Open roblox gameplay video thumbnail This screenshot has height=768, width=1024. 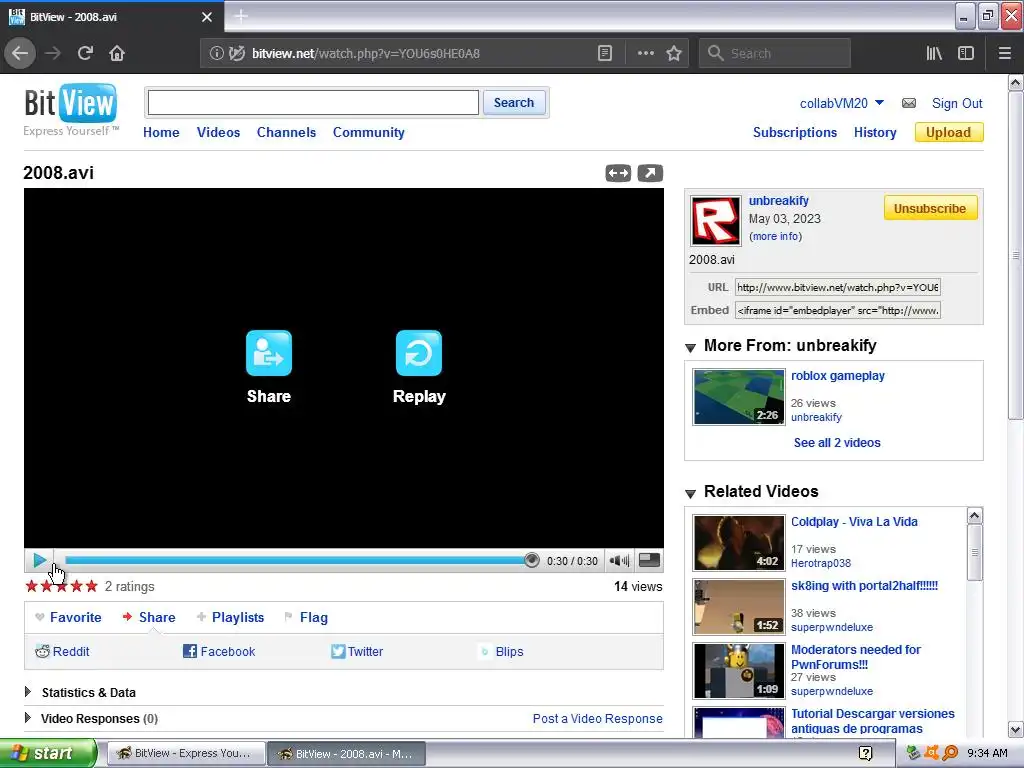(739, 397)
